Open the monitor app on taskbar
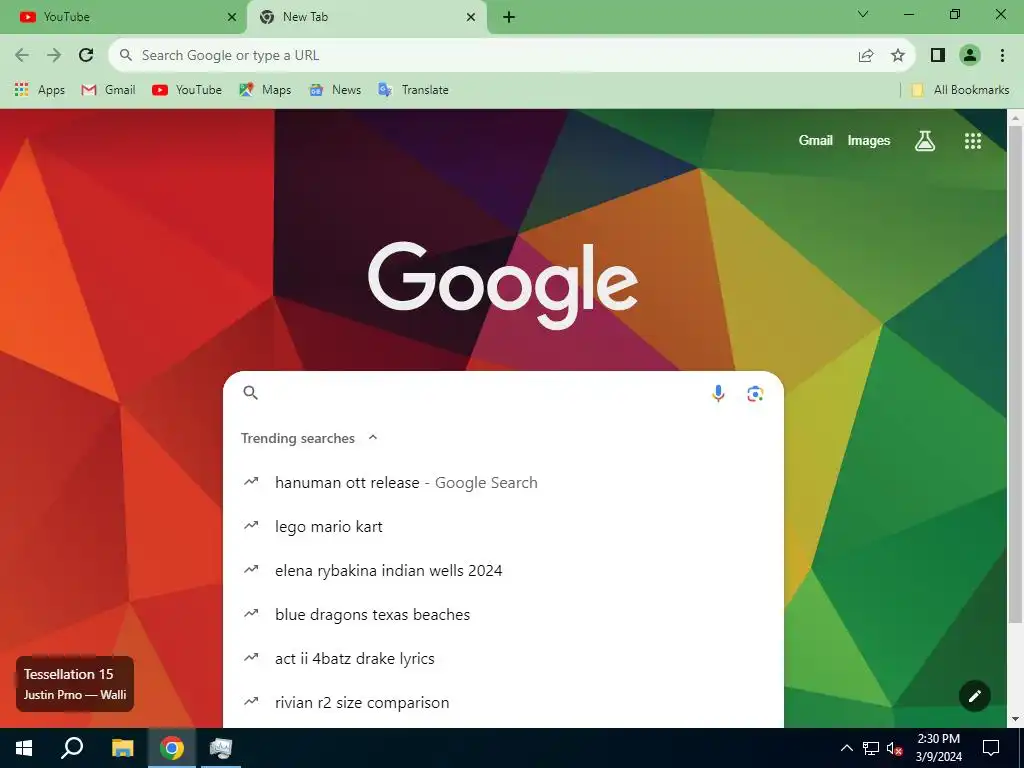Viewport: 1024px width, 768px height. pos(221,748)
